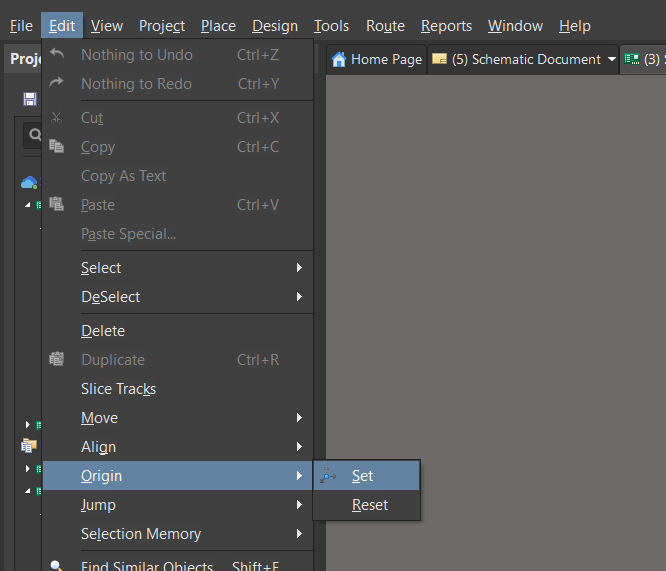
Task: Open the File menu
Action: [21, 26]
